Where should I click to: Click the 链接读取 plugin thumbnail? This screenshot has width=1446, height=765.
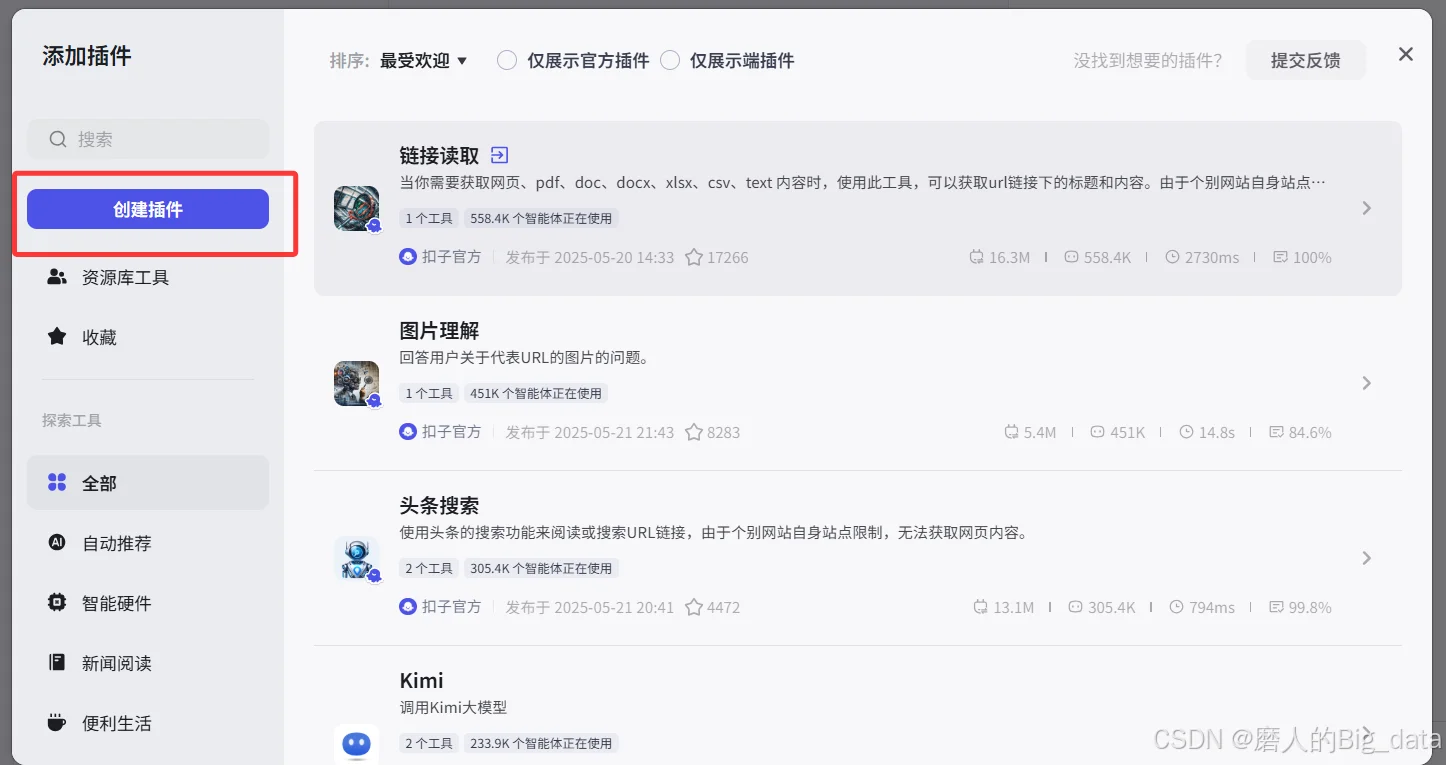coord(357,208)
